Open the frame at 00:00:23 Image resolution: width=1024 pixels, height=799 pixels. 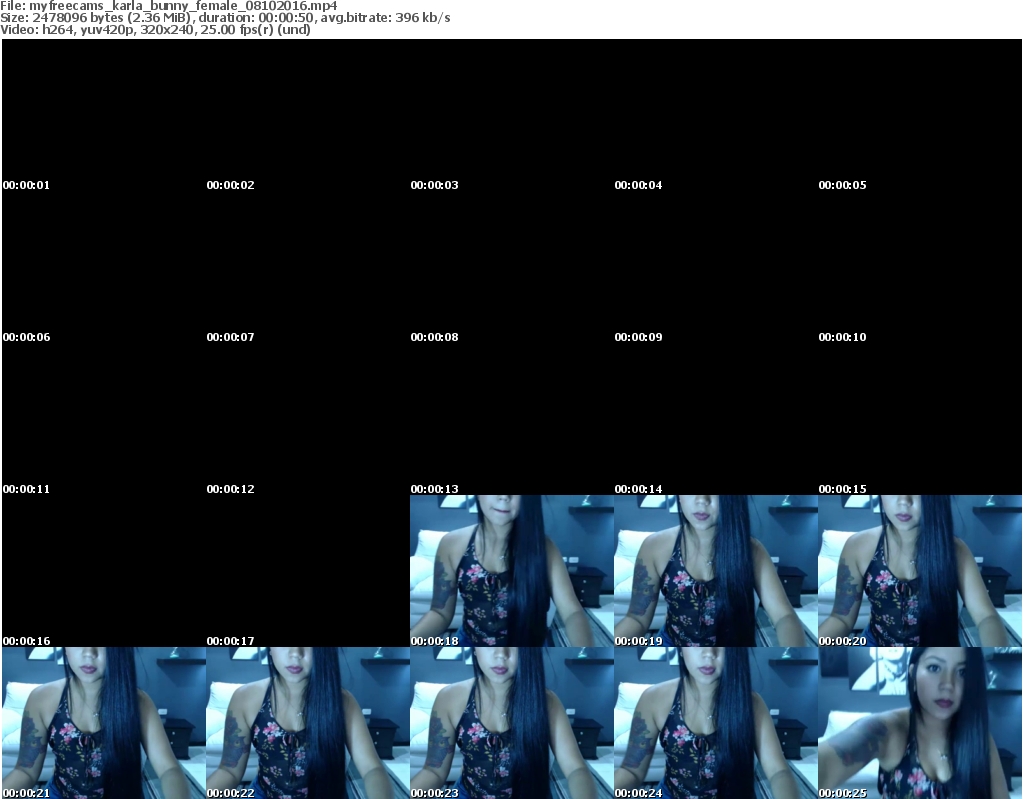512,723
